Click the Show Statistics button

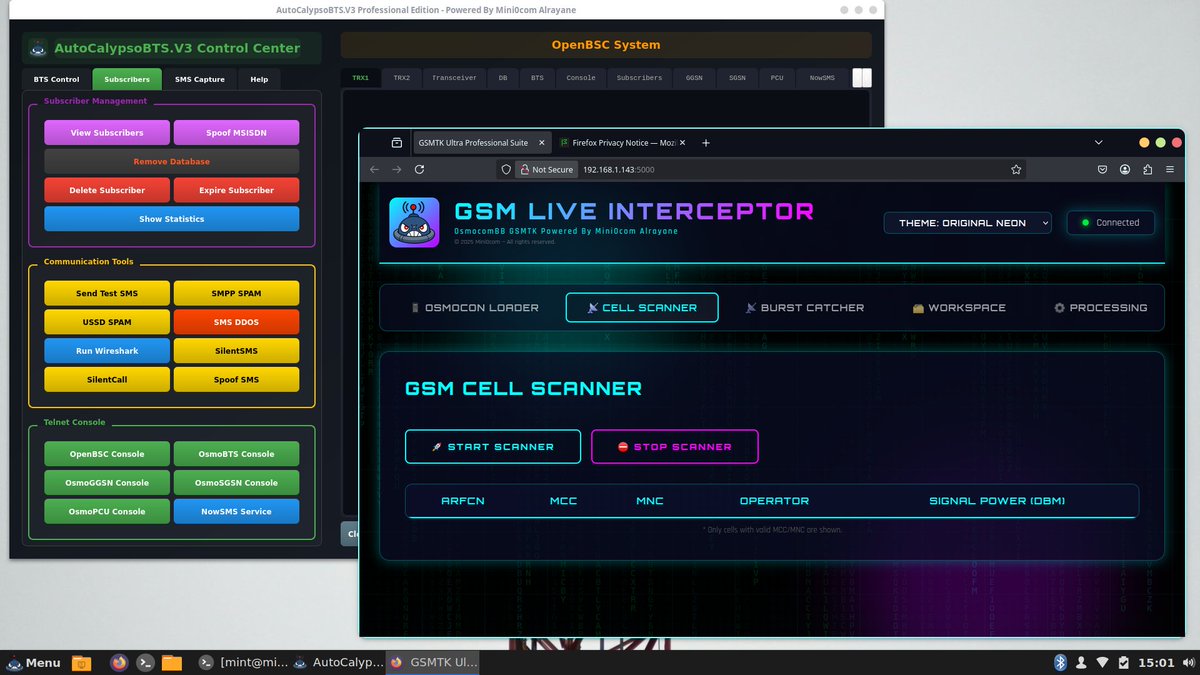(172, 219)
